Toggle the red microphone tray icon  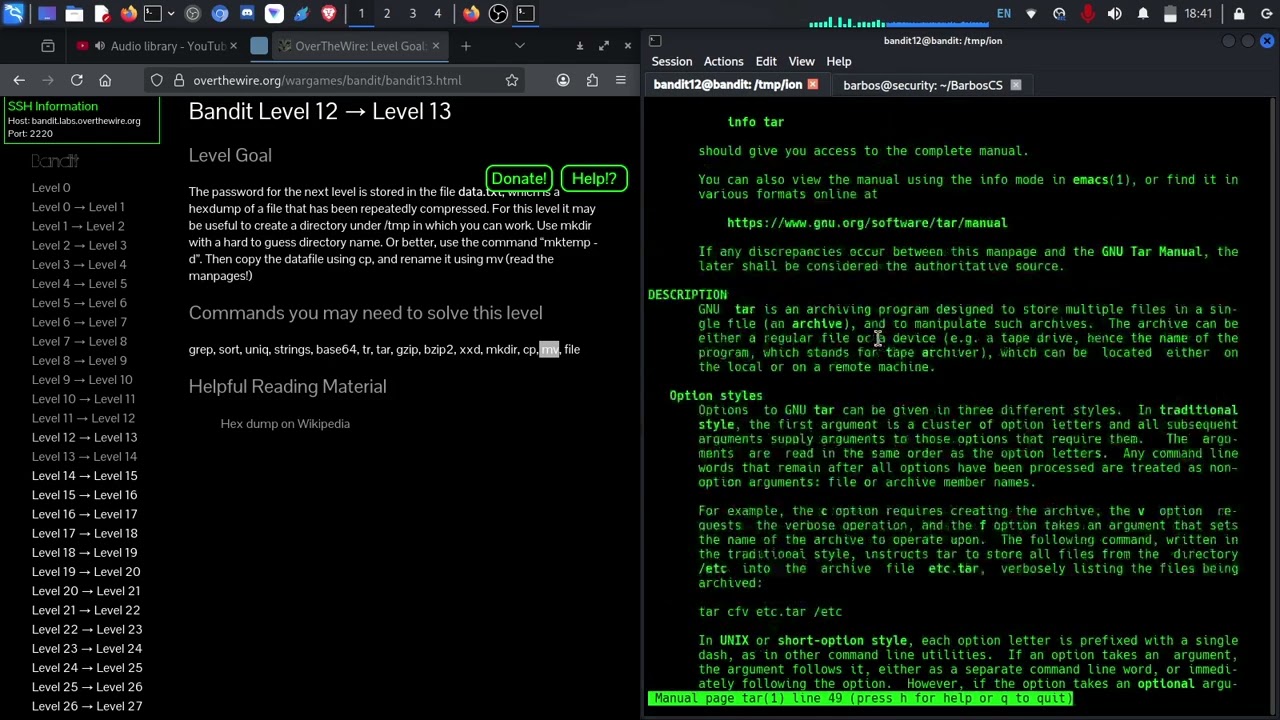pyautogui.click(x=1087, y=14)
